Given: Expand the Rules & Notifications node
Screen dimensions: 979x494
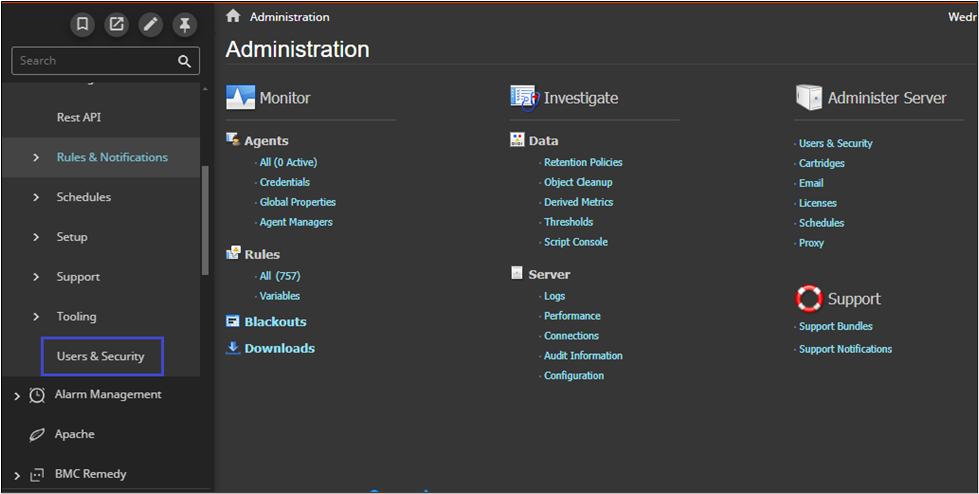Looking at the screenshot, I should pos(36,158).
